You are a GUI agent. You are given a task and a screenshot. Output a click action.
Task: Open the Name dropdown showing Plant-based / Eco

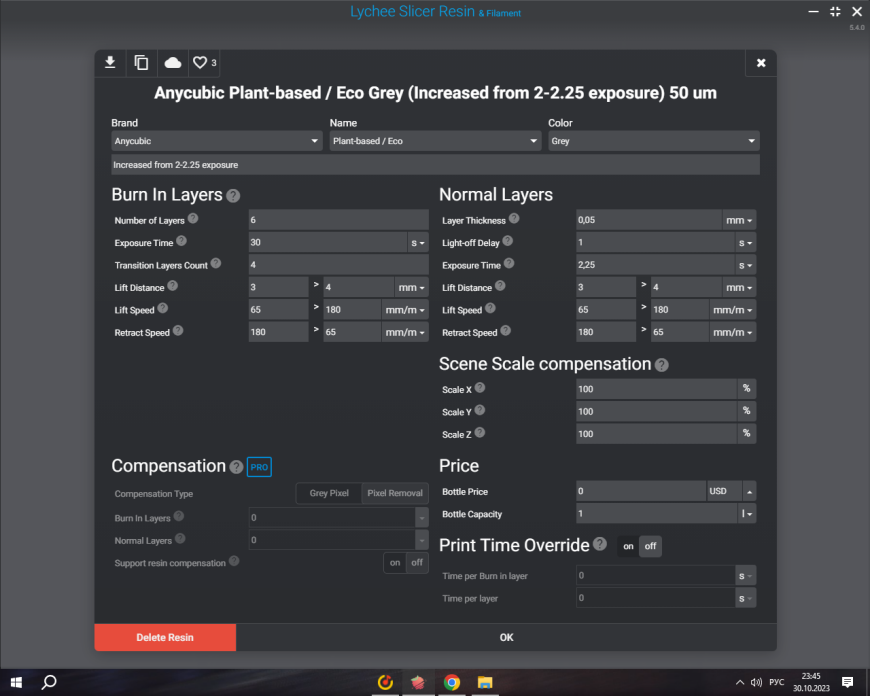(436, 141)
